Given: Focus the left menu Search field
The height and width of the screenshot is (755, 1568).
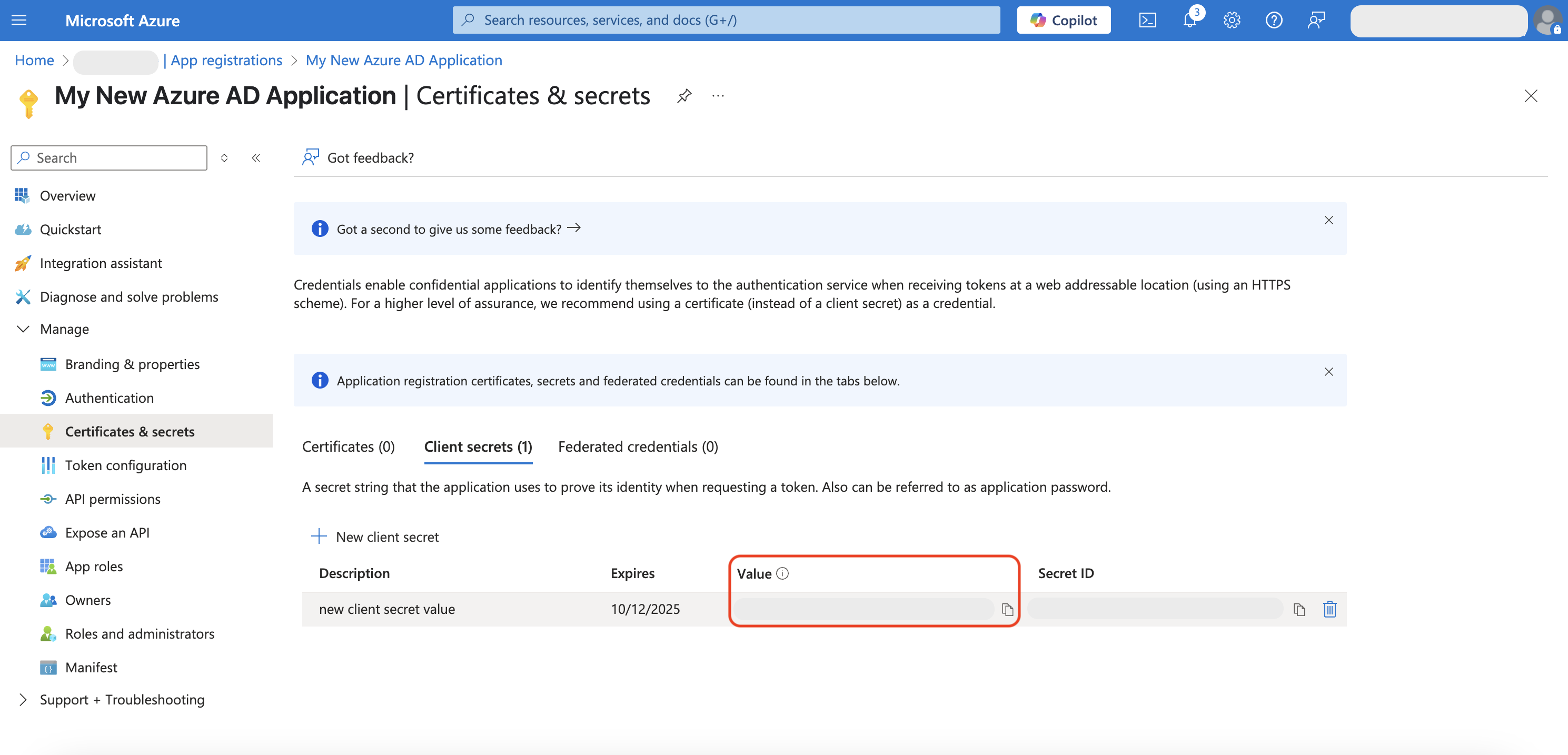Looking at the screenshot, I should [109, 158].
